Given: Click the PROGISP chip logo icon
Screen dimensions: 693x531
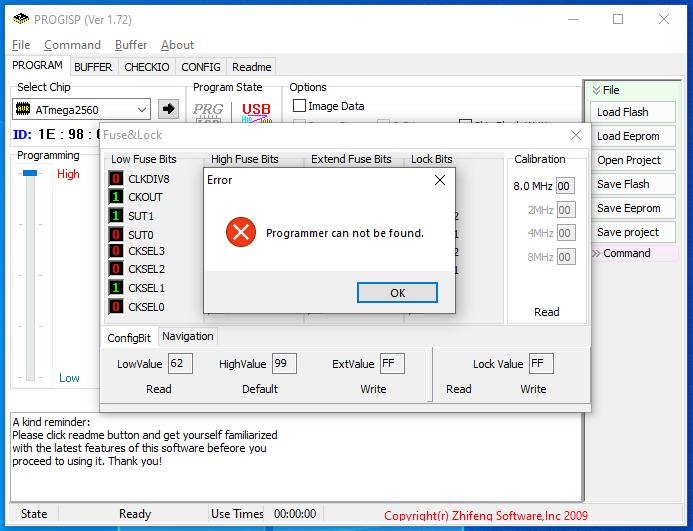Looking at the screenshot, I should pos(21,19).
